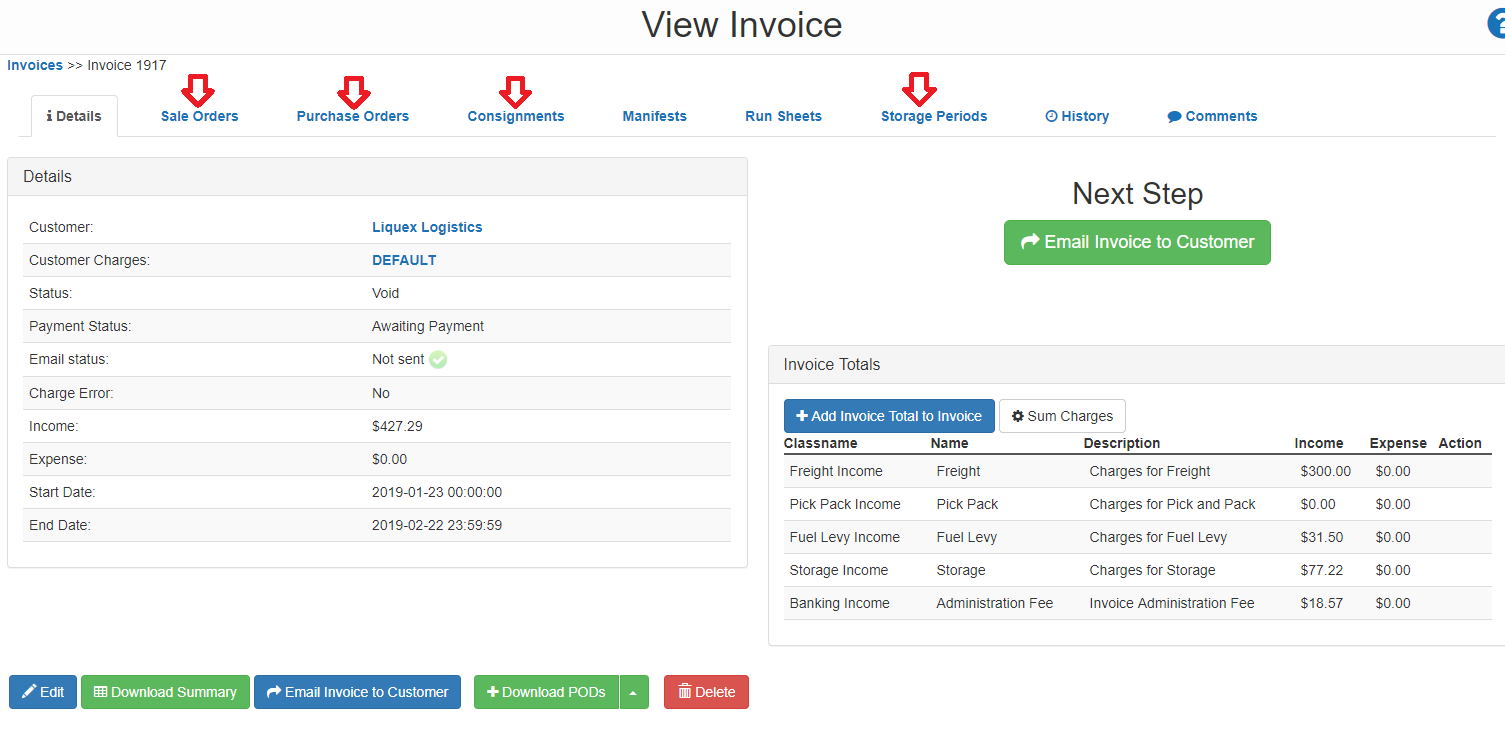
Task: Open the Sale Orders tab
Action: point(199,116)
